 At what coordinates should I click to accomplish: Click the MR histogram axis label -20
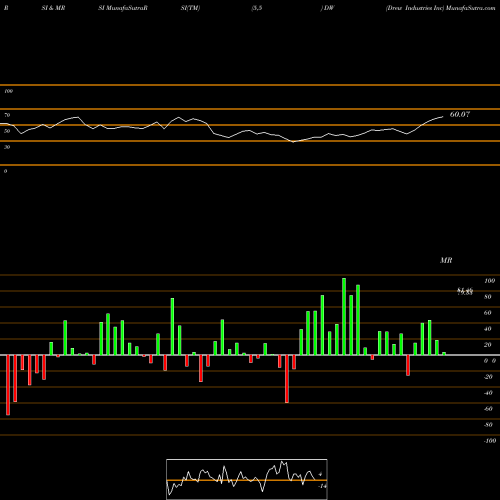click(488, 377)
